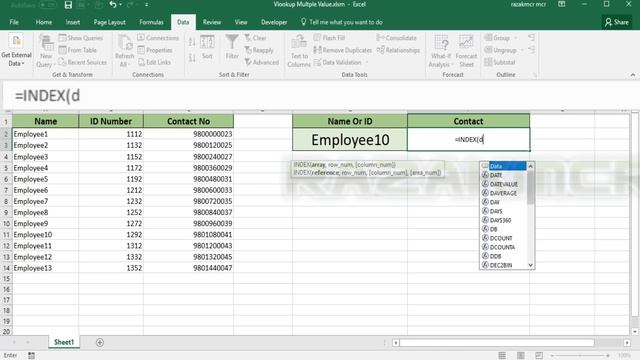Screen dimensions: 640x360
Task: Switch to the Page Layout tab
Action: pyautogui.click(x=109, y=22)
